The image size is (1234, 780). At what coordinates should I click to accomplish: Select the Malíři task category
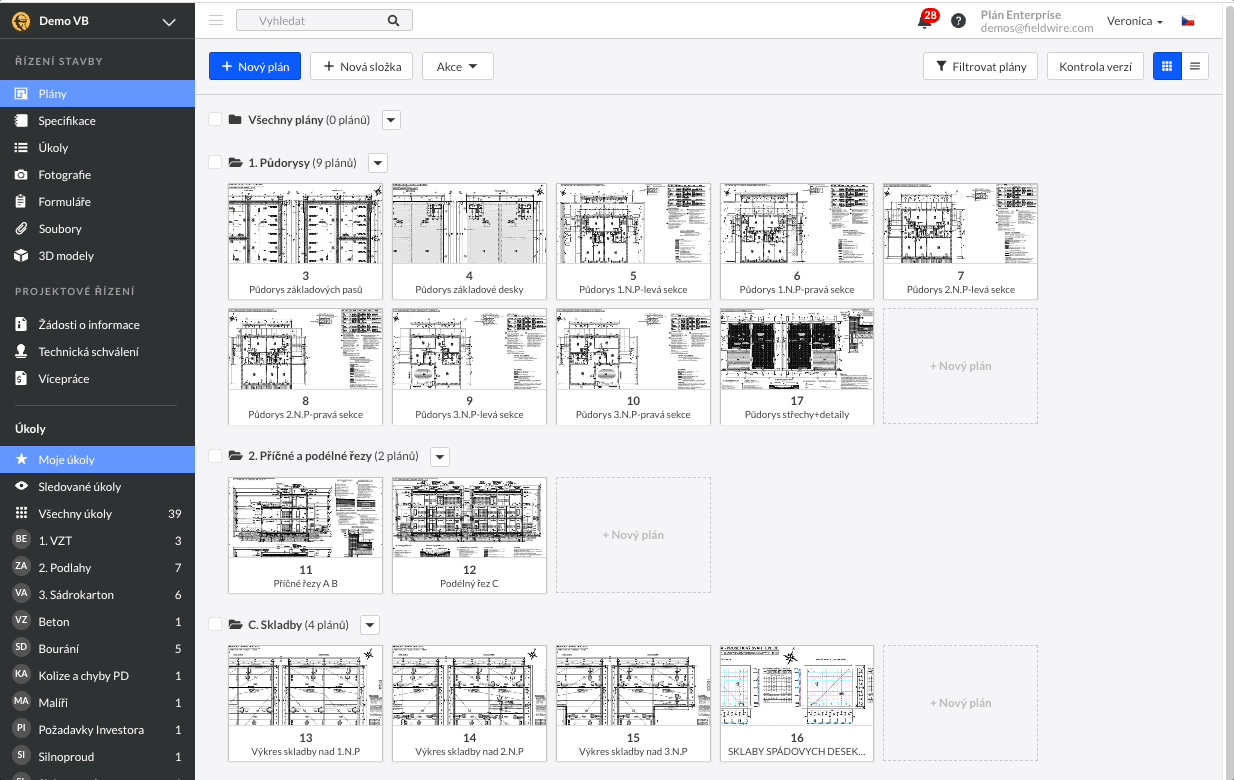[97, 703]
